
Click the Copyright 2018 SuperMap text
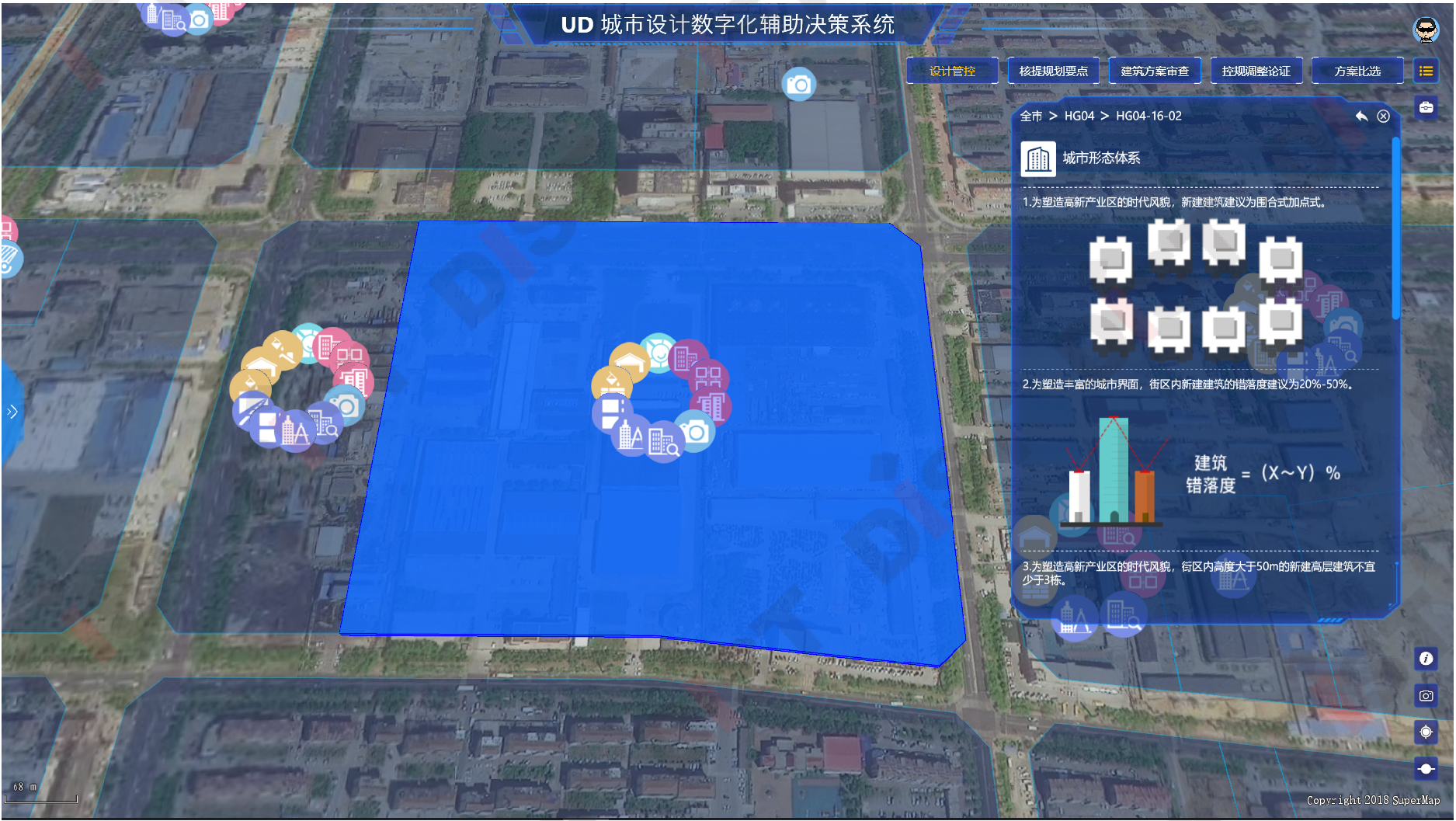click(1373, 800)
